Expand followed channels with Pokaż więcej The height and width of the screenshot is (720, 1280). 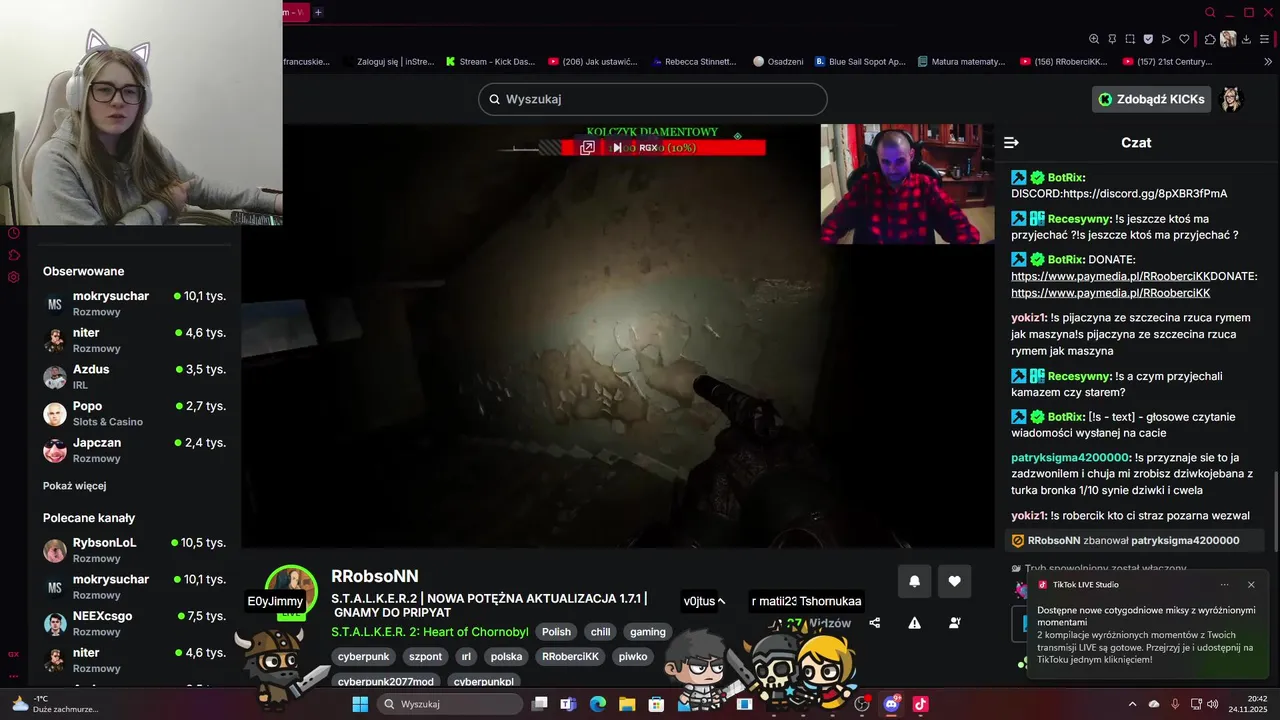tap(74, 486)
